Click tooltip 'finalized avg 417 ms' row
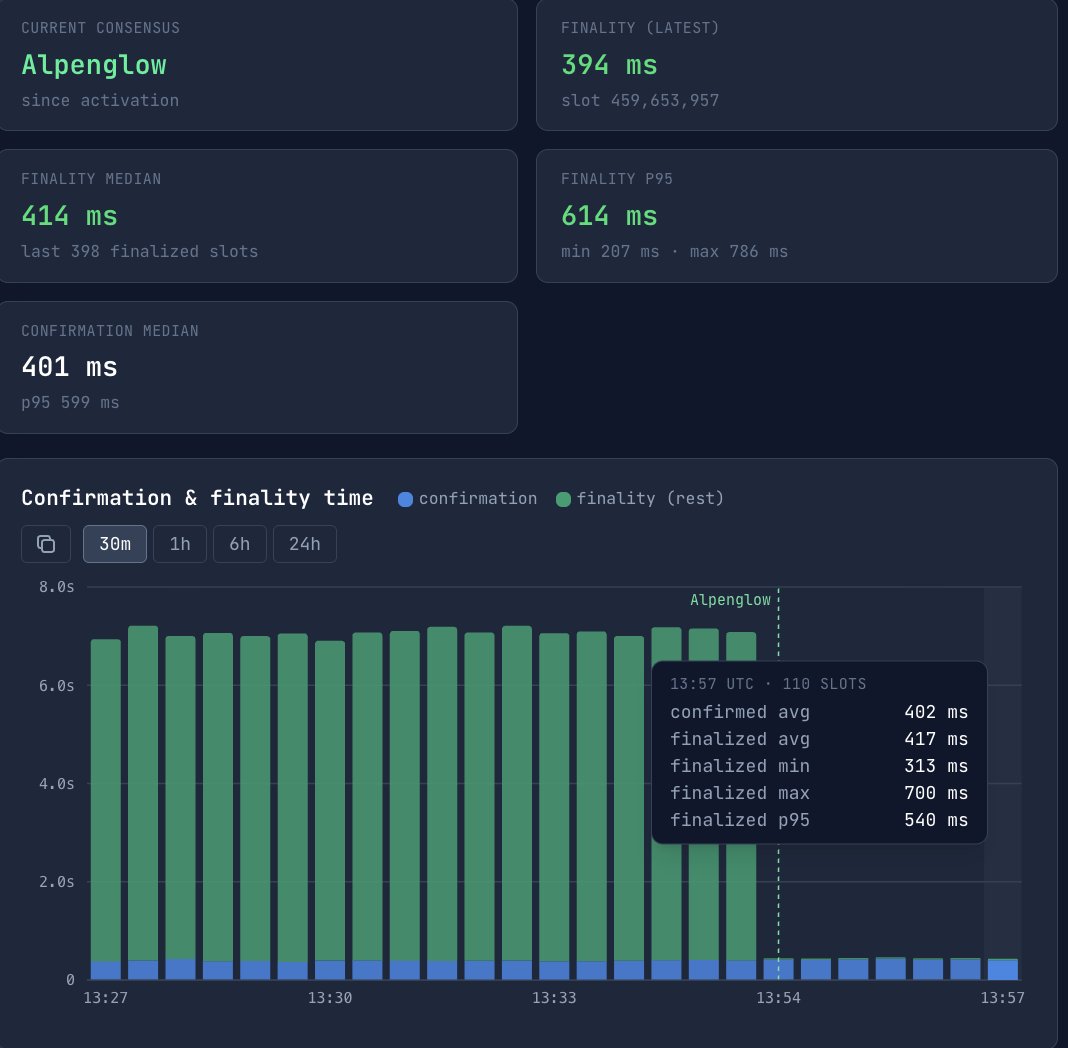Image resolution: width=1068 pixels, height=1048 pixels. (819, 739)
